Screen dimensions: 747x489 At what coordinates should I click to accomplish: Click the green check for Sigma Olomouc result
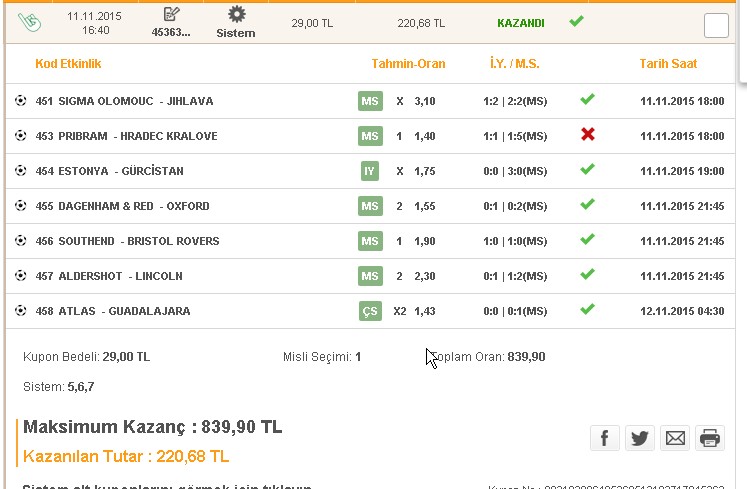click(x=587, y=99)
